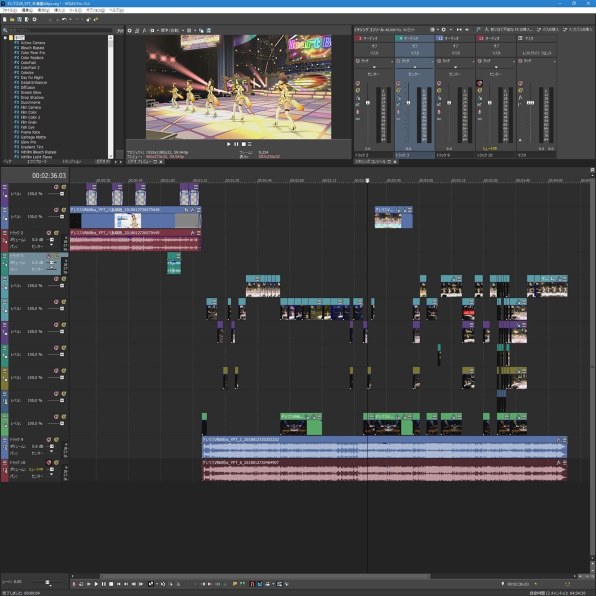Stop in the video preview window
Image resolution: width=596 pixels, height=596 pixels.
pos(244,144)
